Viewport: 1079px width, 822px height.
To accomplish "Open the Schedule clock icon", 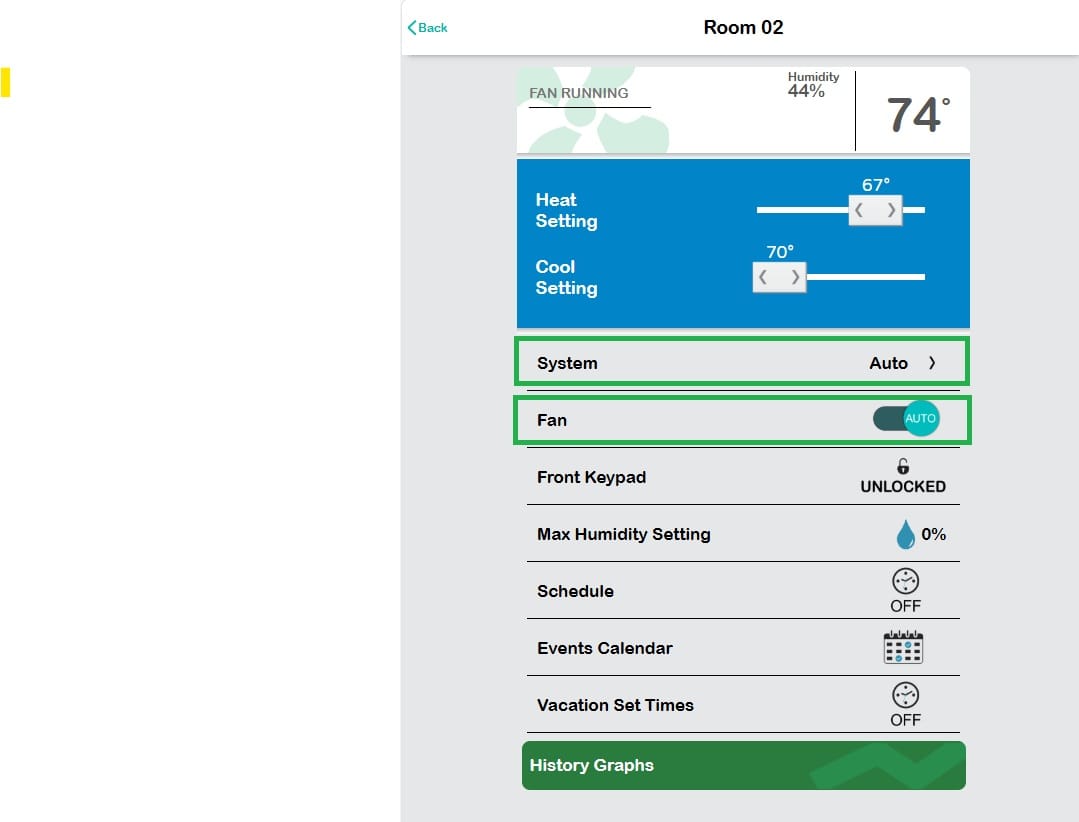I will coord(906,581).
